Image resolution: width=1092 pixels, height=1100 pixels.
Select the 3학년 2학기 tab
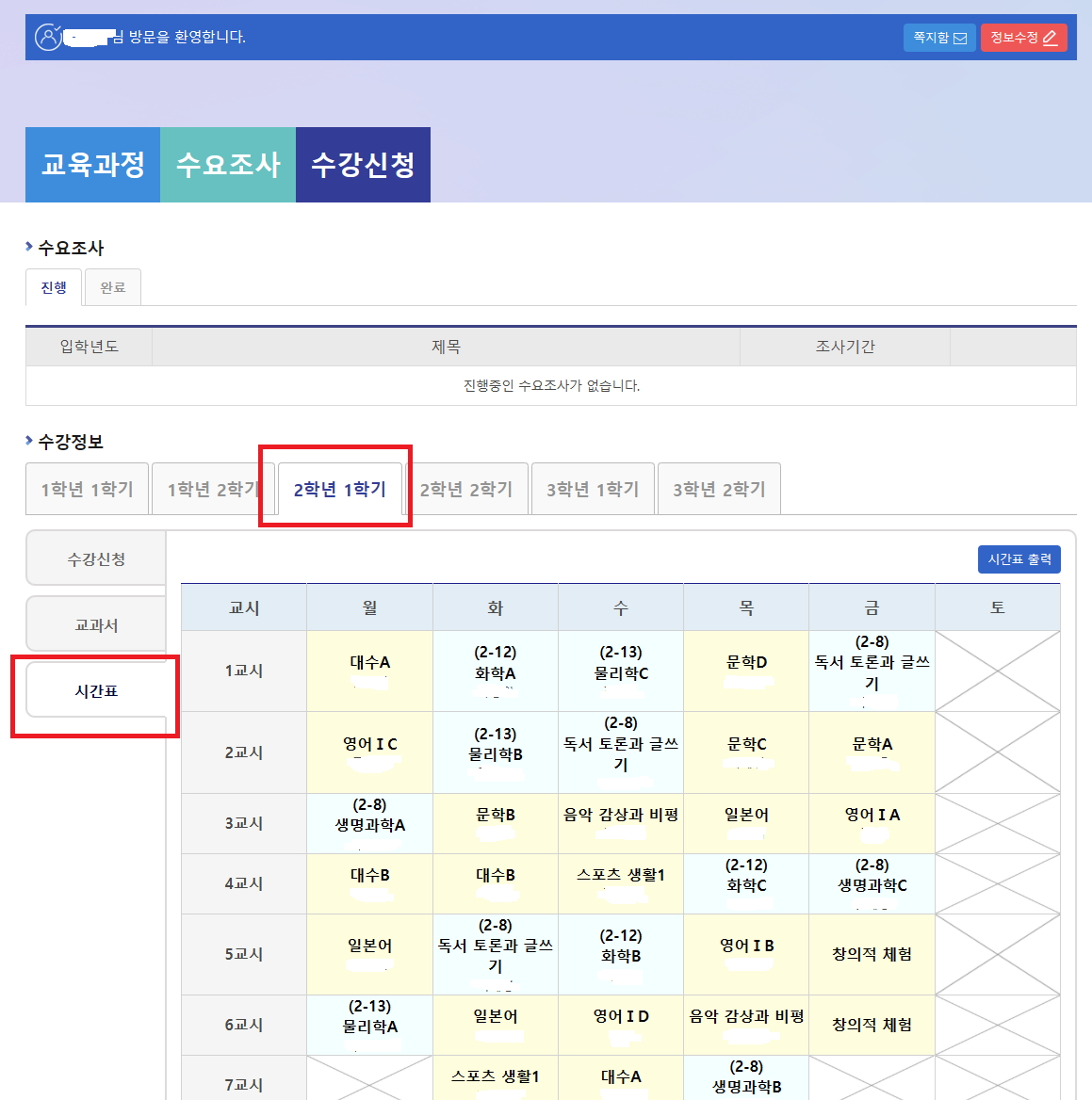click(719, 489)
